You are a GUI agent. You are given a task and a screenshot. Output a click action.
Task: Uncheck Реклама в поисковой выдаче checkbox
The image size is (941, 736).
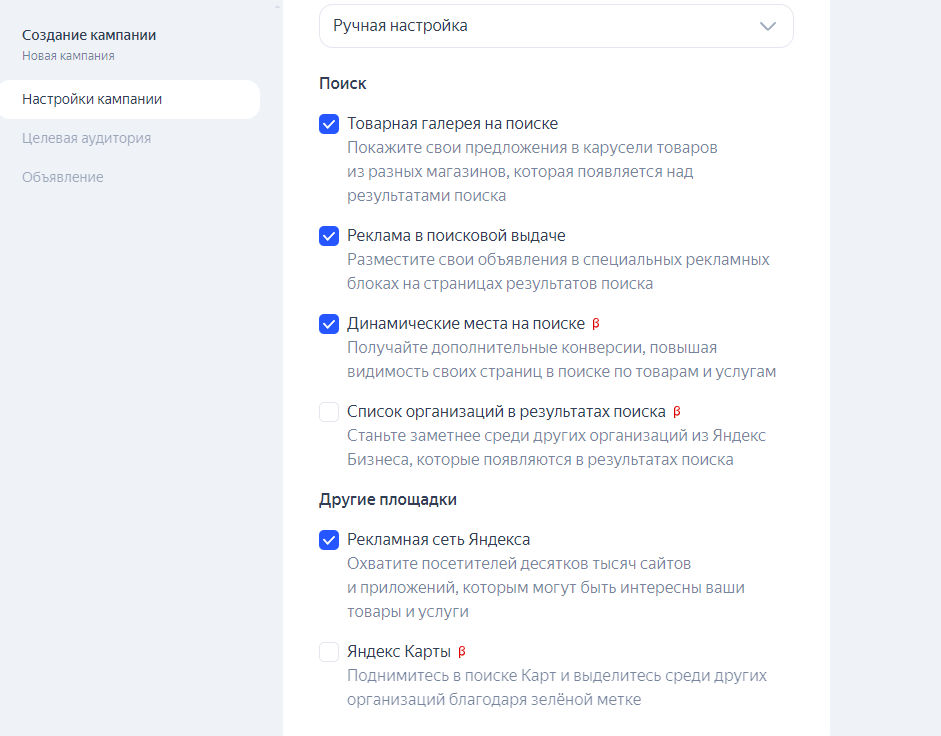[x=329, y=236]
